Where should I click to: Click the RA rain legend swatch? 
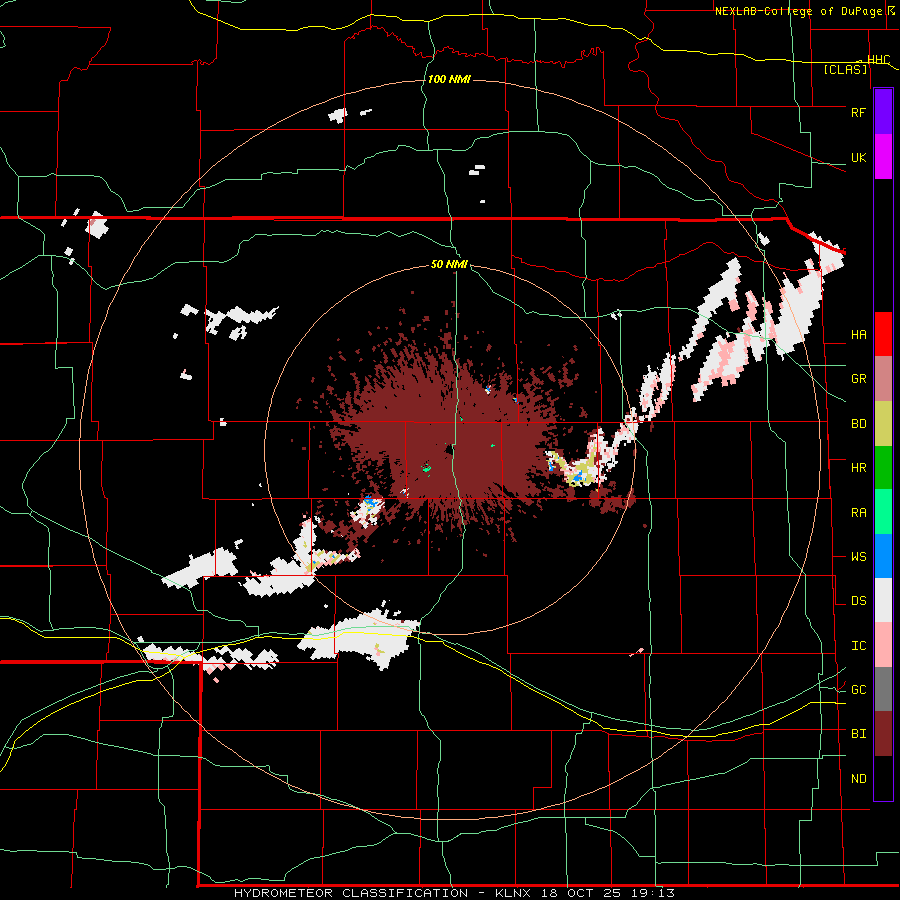883,512
